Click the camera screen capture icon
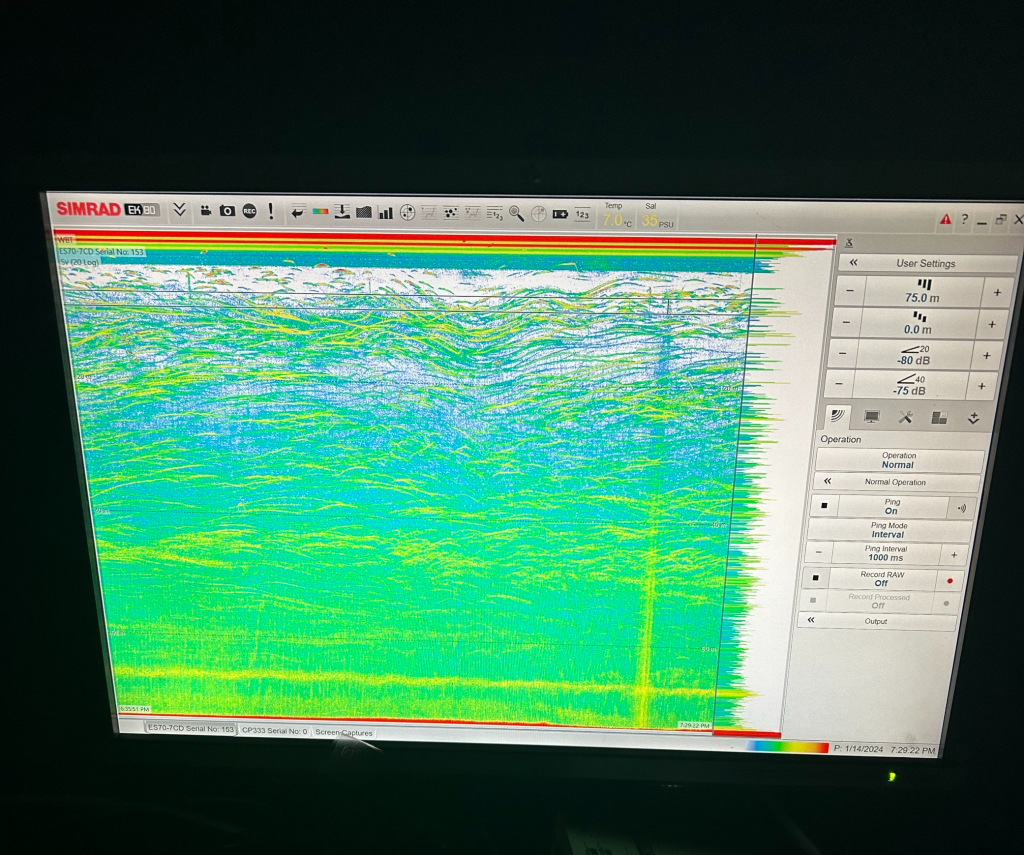1024x855 pixels. (x=227, y=211)
